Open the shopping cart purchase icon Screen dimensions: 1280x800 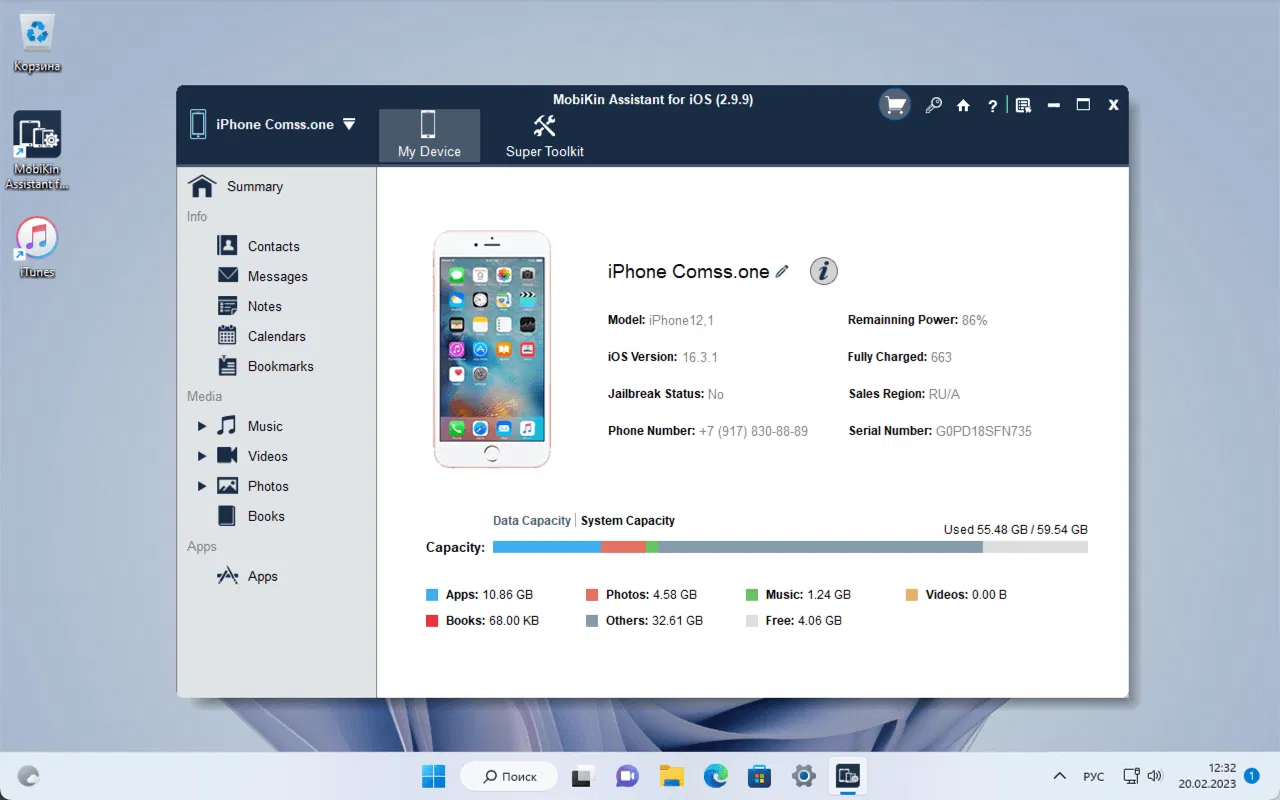point(894,105)
